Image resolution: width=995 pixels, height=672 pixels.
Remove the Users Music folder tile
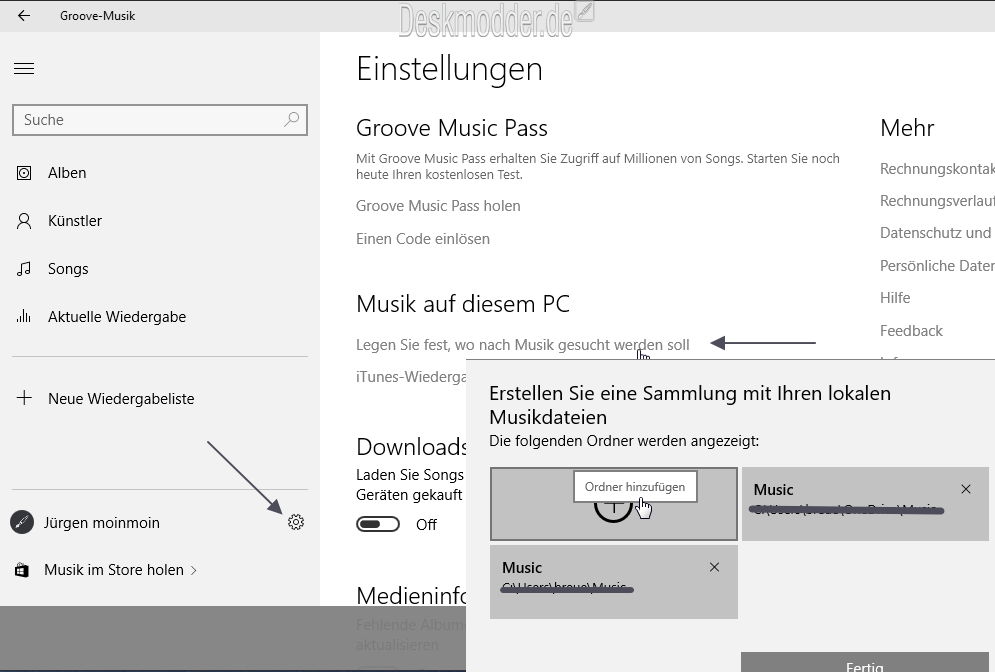tap(715, 567)
